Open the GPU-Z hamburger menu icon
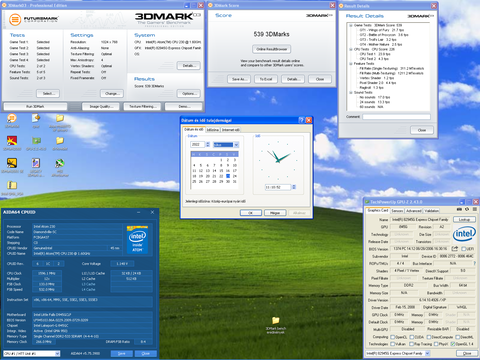 point(474,209)
